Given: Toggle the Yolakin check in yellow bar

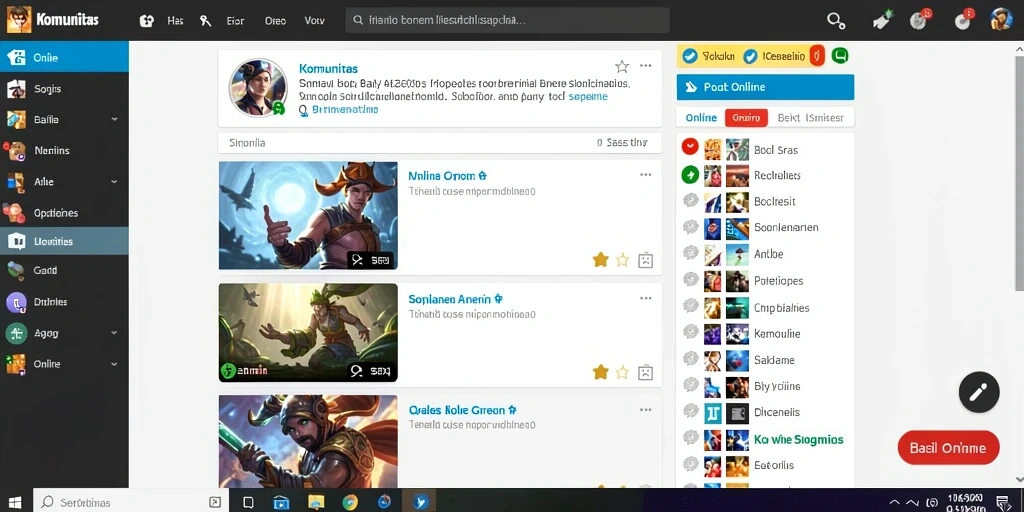Looking at the screenshot, I should 690,57.
